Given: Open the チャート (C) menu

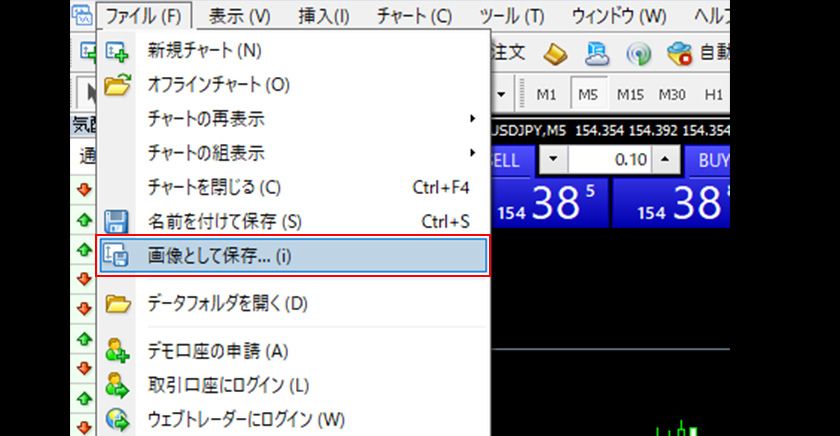Looking at the screenshot, I should 414,16.
